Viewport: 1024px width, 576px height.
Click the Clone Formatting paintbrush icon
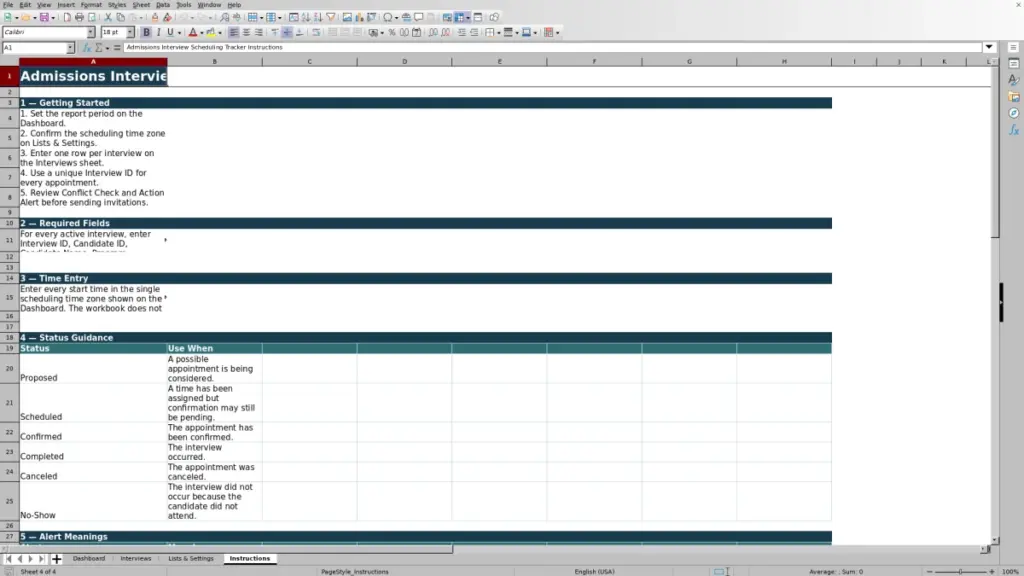155,17
